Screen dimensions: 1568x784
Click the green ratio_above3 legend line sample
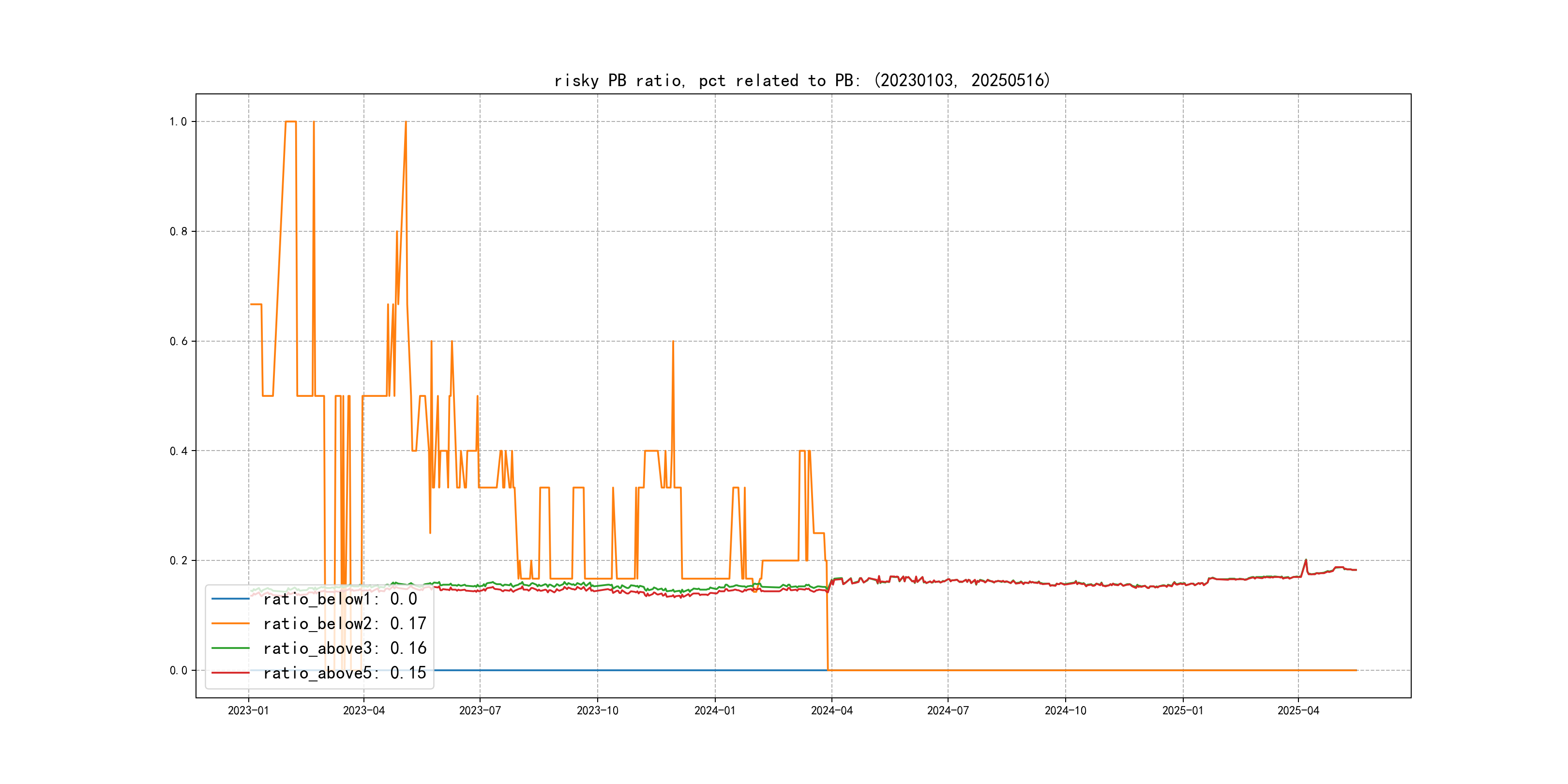point(230,648)
